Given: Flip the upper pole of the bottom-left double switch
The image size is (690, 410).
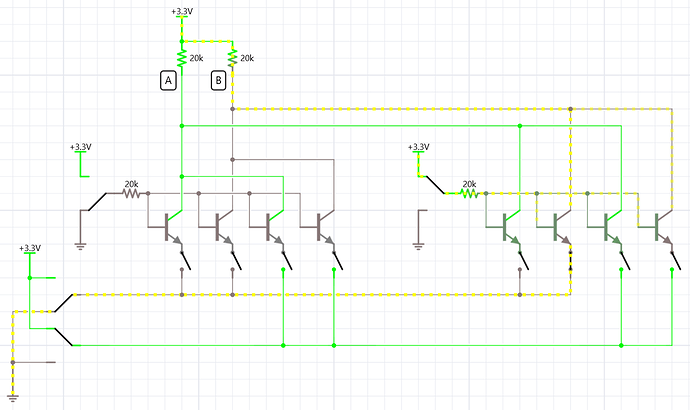Looking at the screenshot, I should point(64,303).
